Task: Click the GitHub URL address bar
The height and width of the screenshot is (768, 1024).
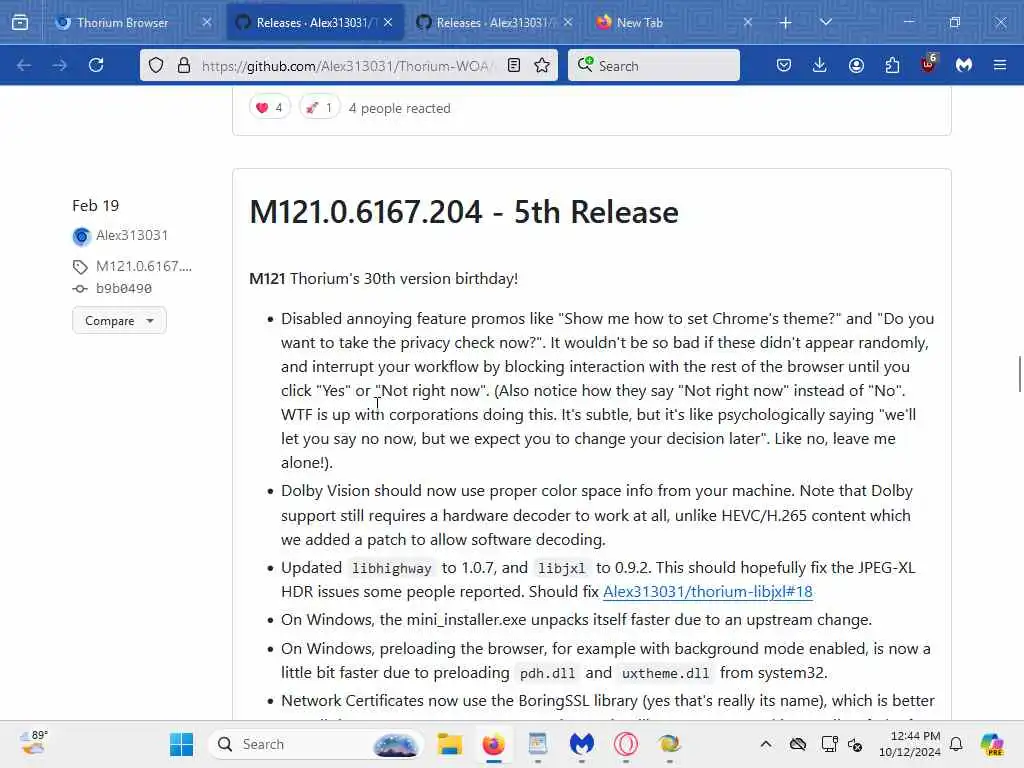Action: click(x=347, y=66)
